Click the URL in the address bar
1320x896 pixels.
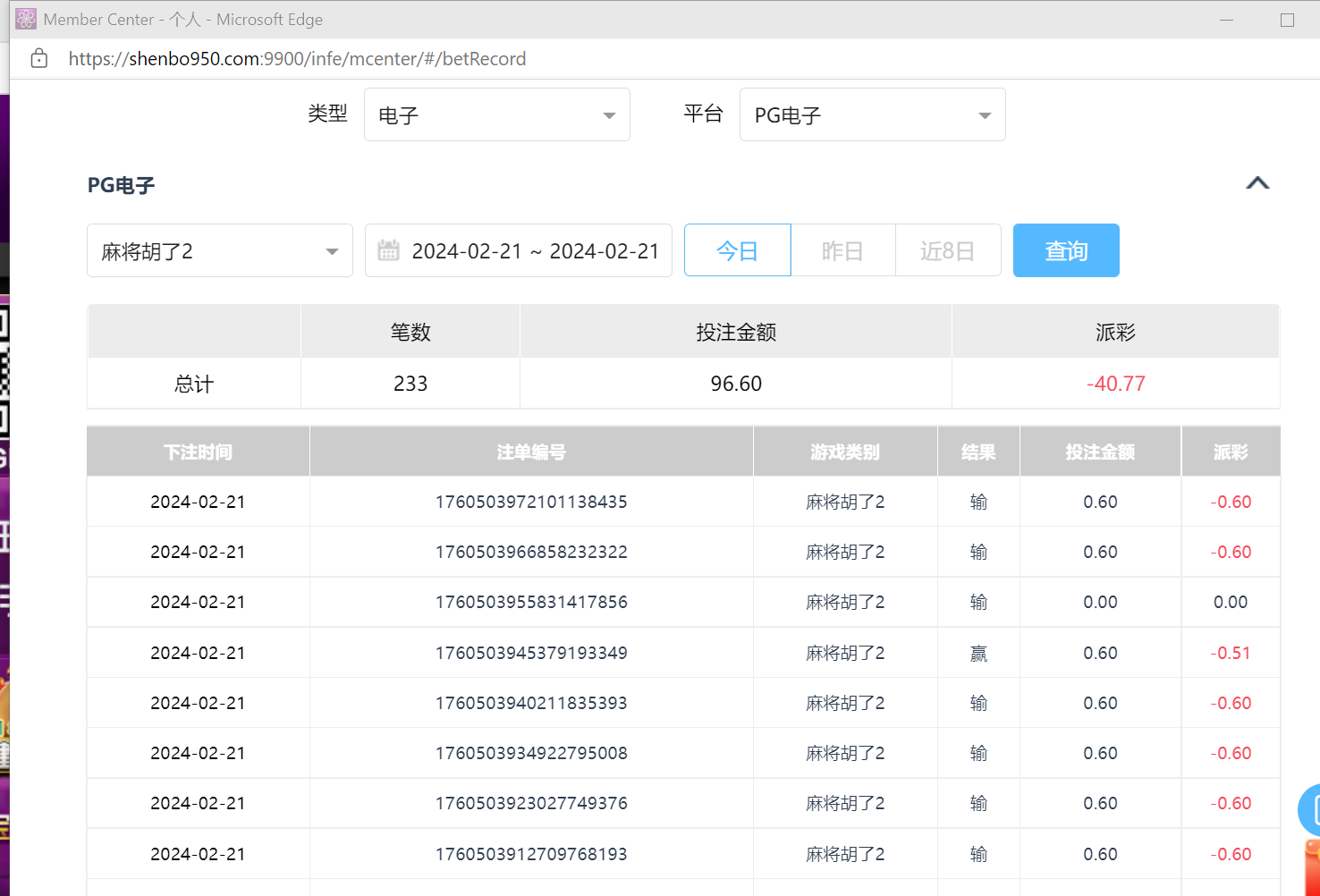click(x=297, y=59)
